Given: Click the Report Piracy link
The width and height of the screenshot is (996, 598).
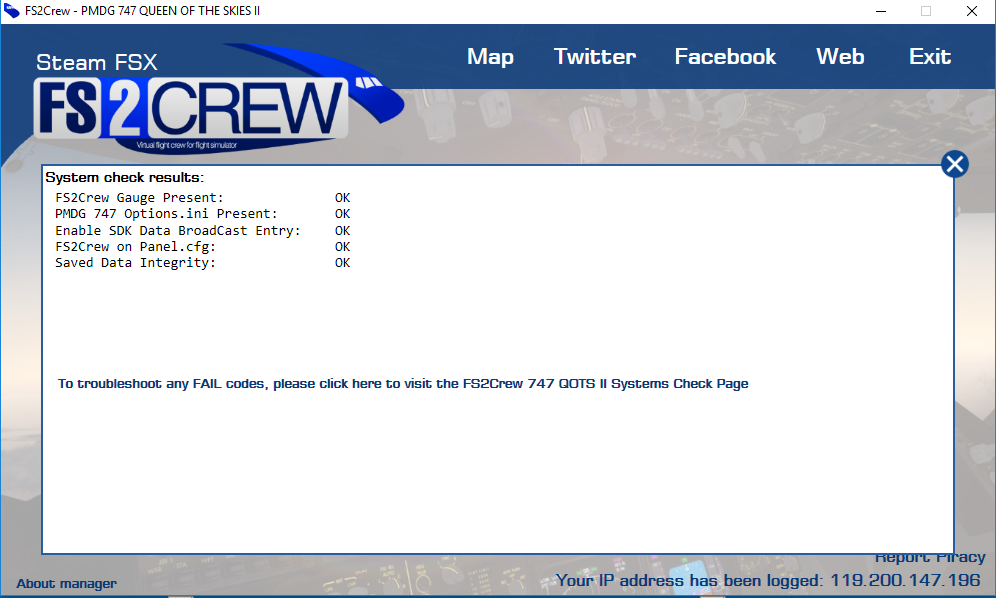Looking at the screenshot, I should [929, 557].
